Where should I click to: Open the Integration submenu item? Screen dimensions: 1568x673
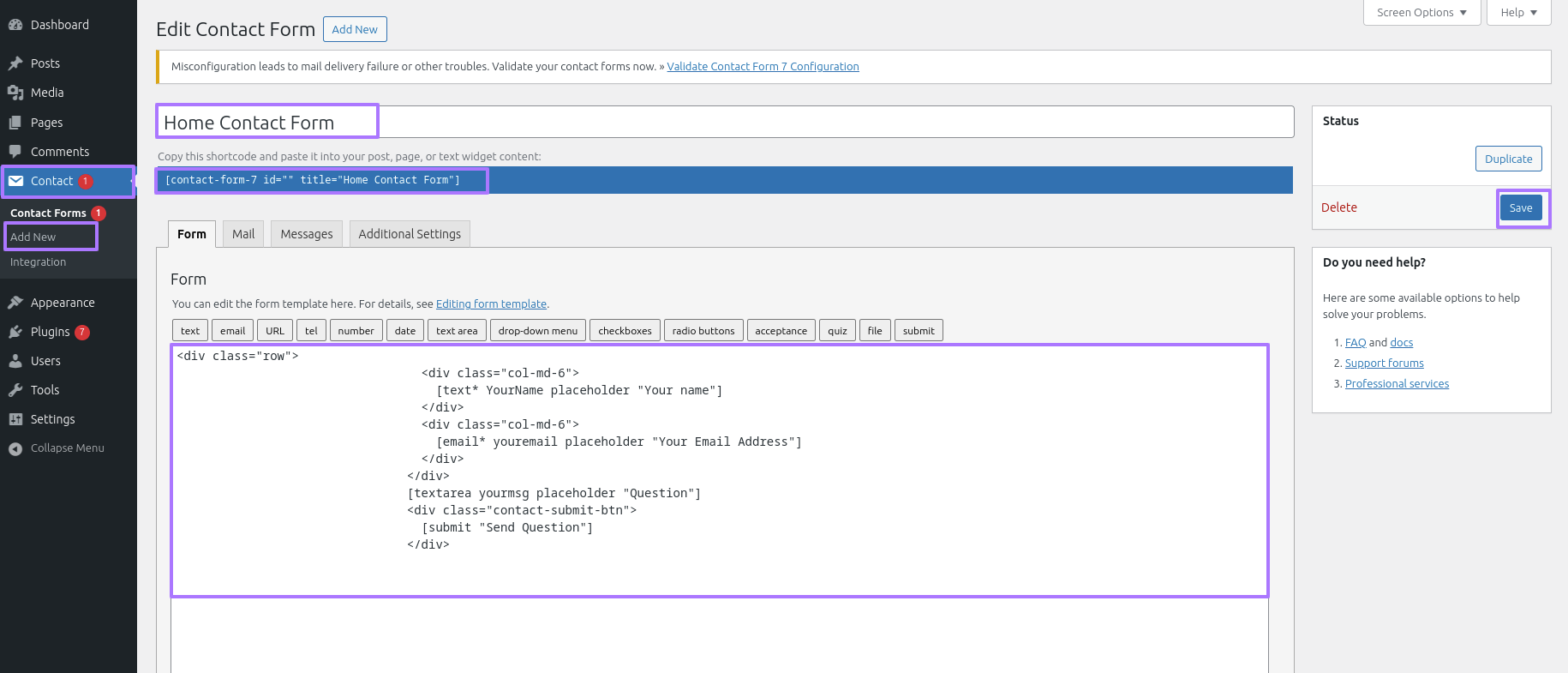pos(38,262)
